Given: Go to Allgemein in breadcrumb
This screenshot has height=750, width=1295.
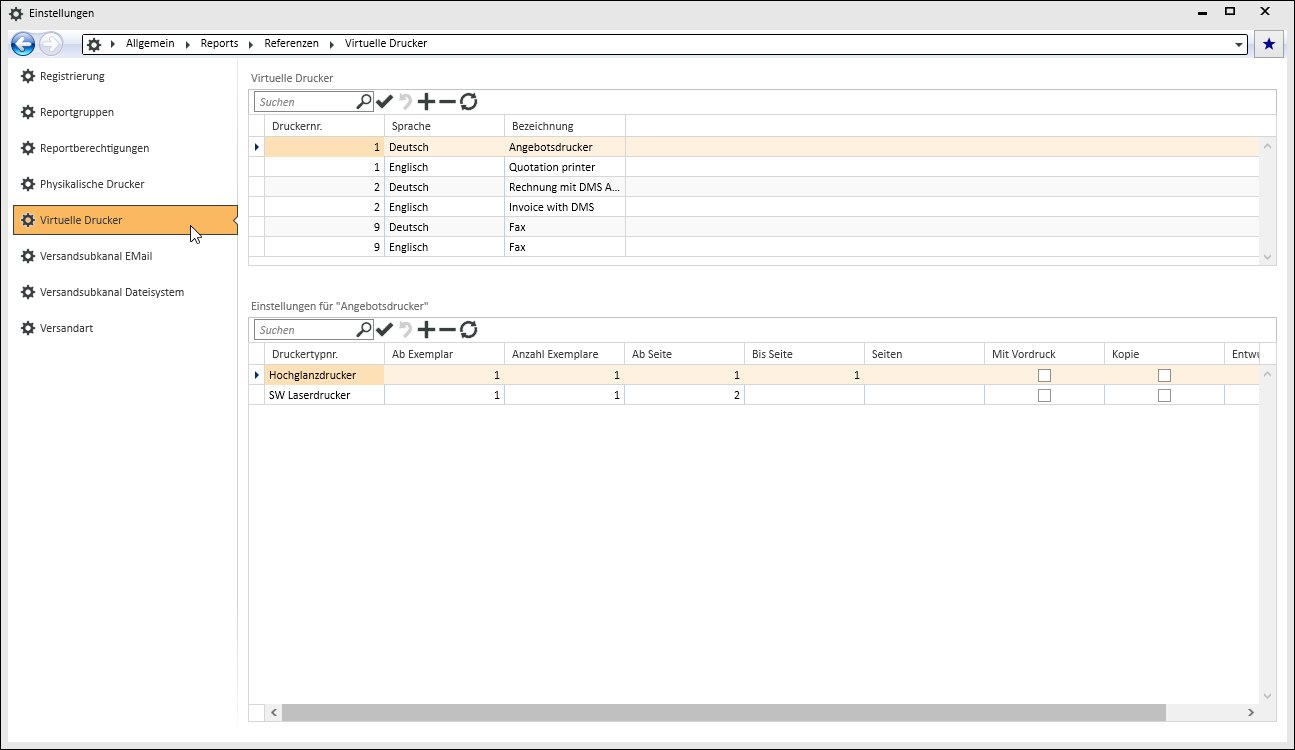Looking at the screenshot, I should [150, 44].
